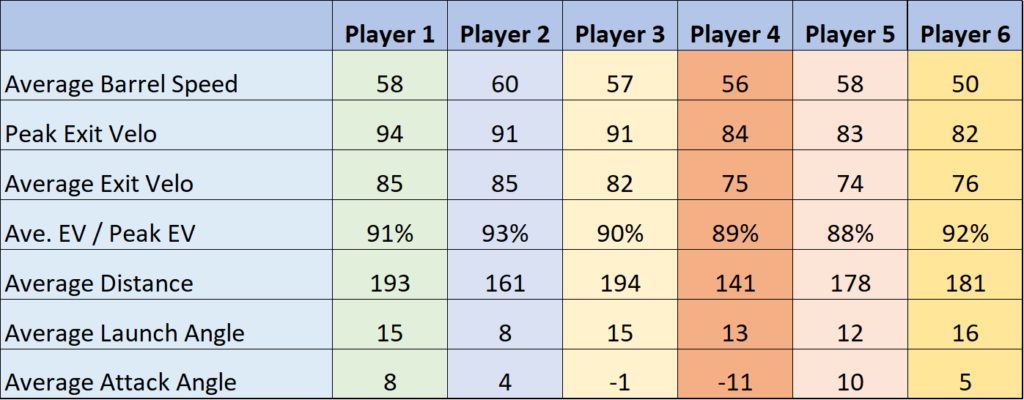Select the Average Barrel Speed row label

pos(122,84)
